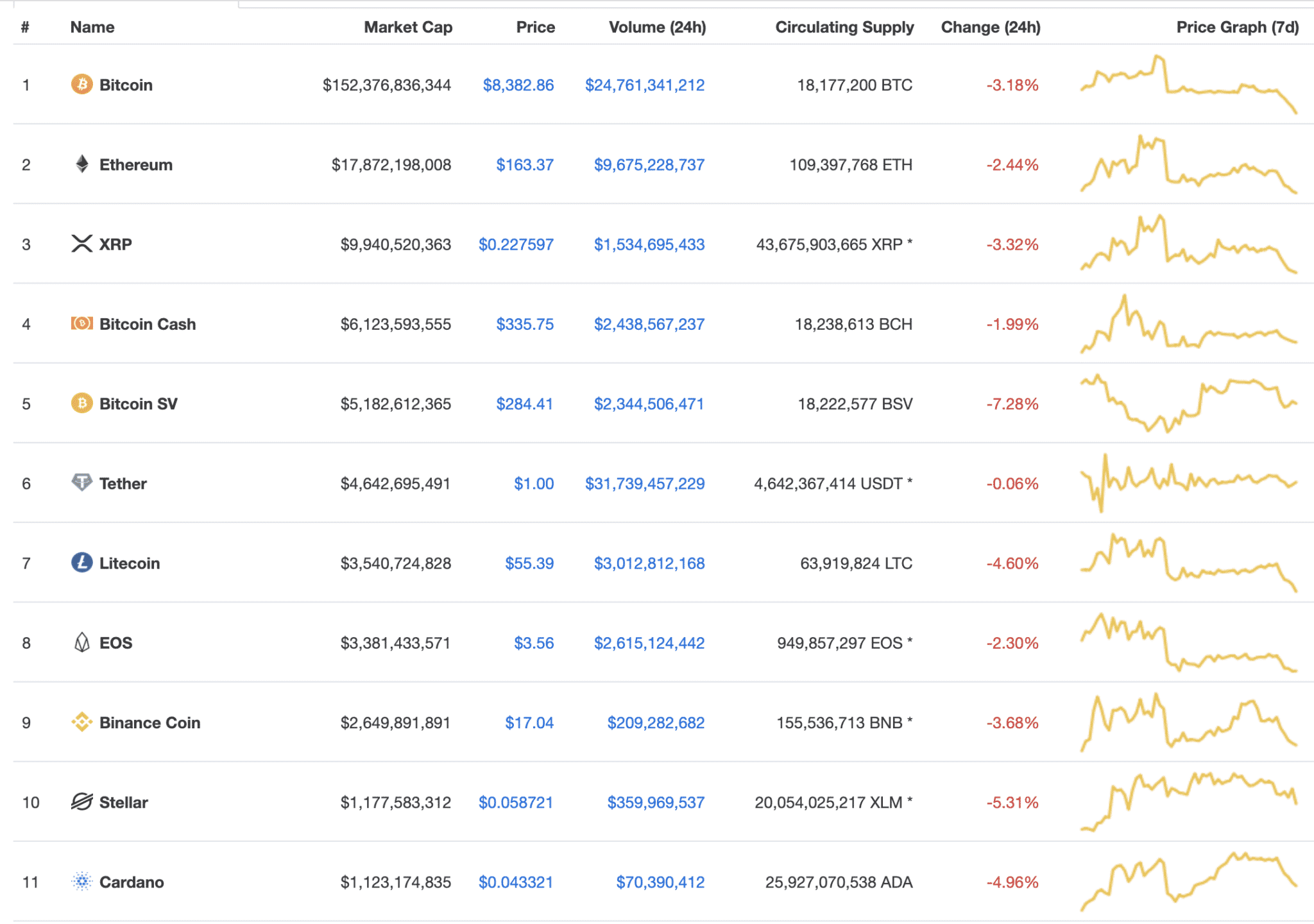
Task: Open the Cardano name link
Action: pos(132,882)
